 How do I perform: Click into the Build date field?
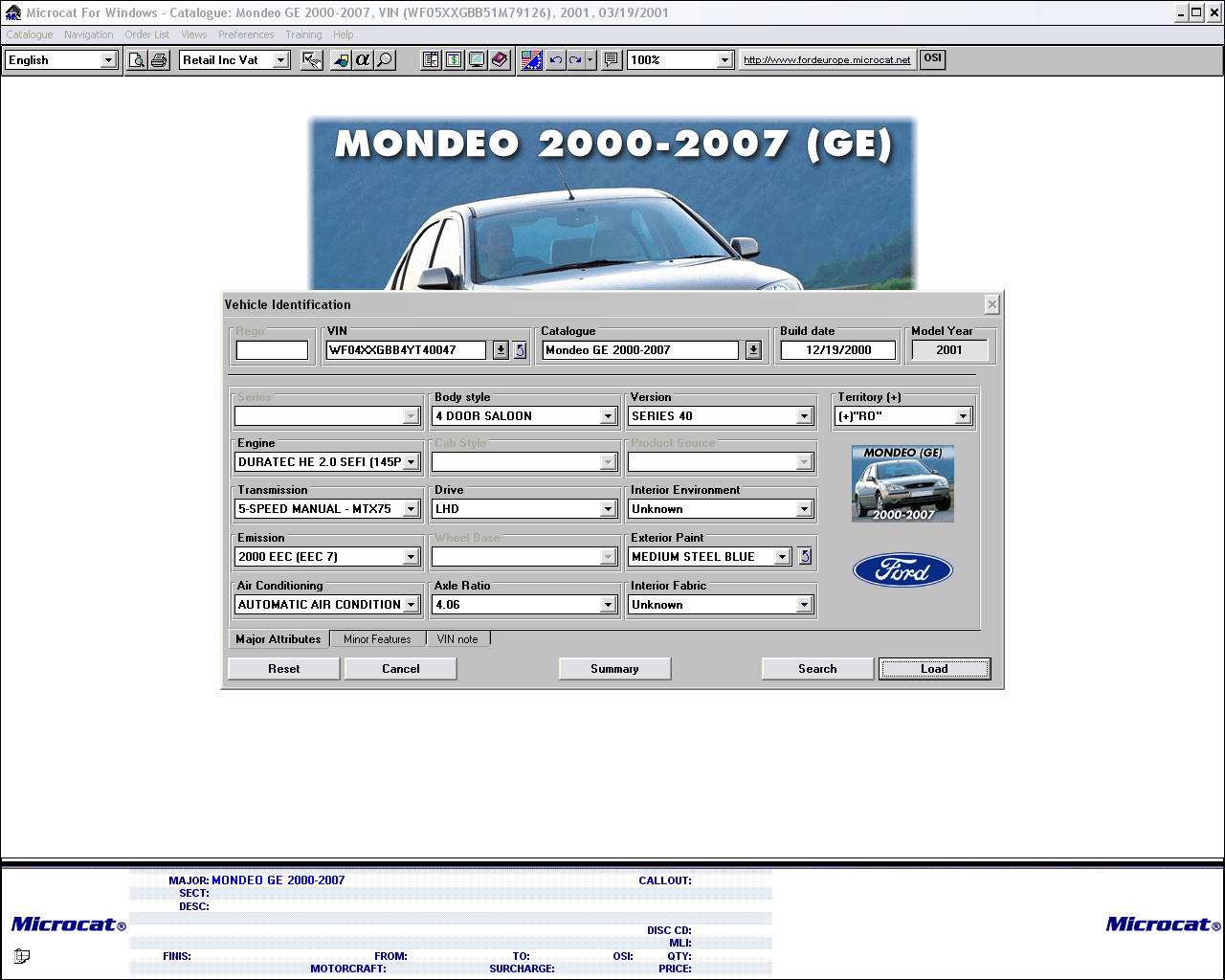point(837,350)
